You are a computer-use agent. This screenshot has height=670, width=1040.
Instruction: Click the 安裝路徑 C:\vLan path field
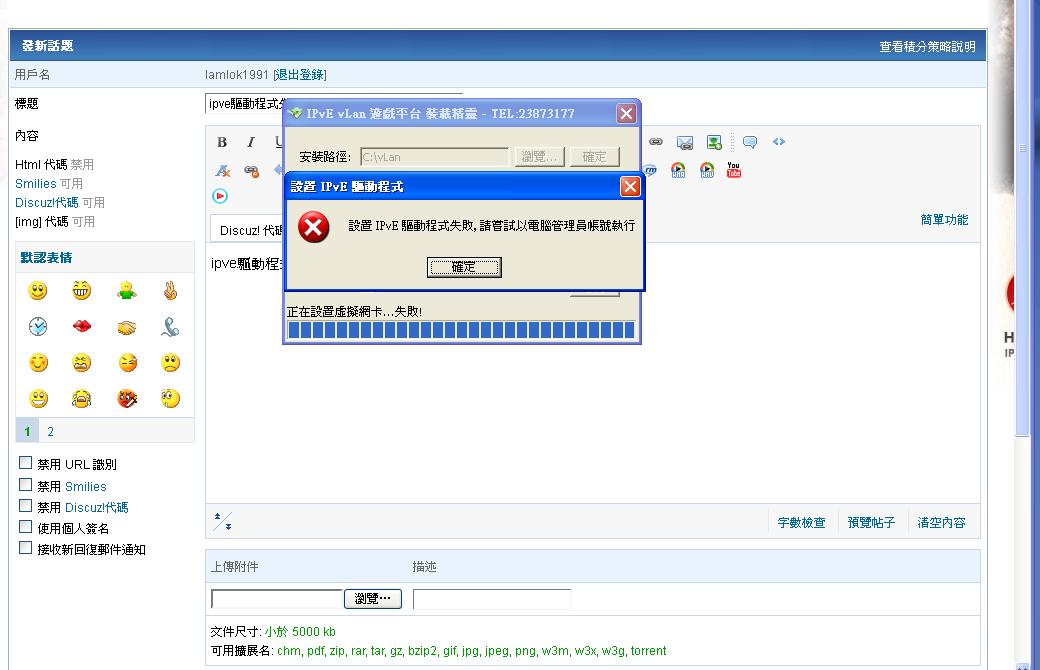pyautogui.click(x=434, y=157)
